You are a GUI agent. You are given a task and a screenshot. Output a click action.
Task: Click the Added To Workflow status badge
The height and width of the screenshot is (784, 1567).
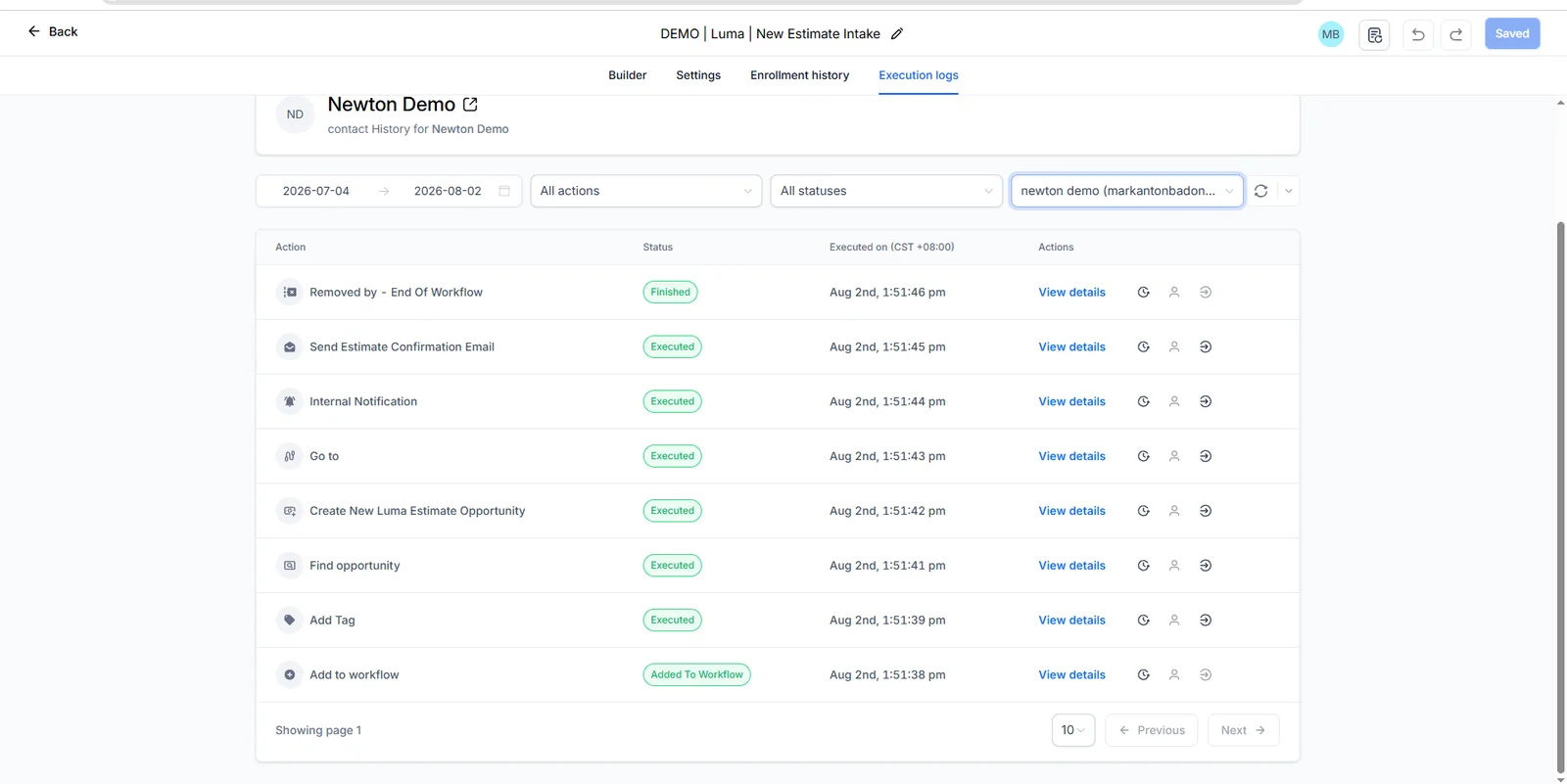click(697, 674)
